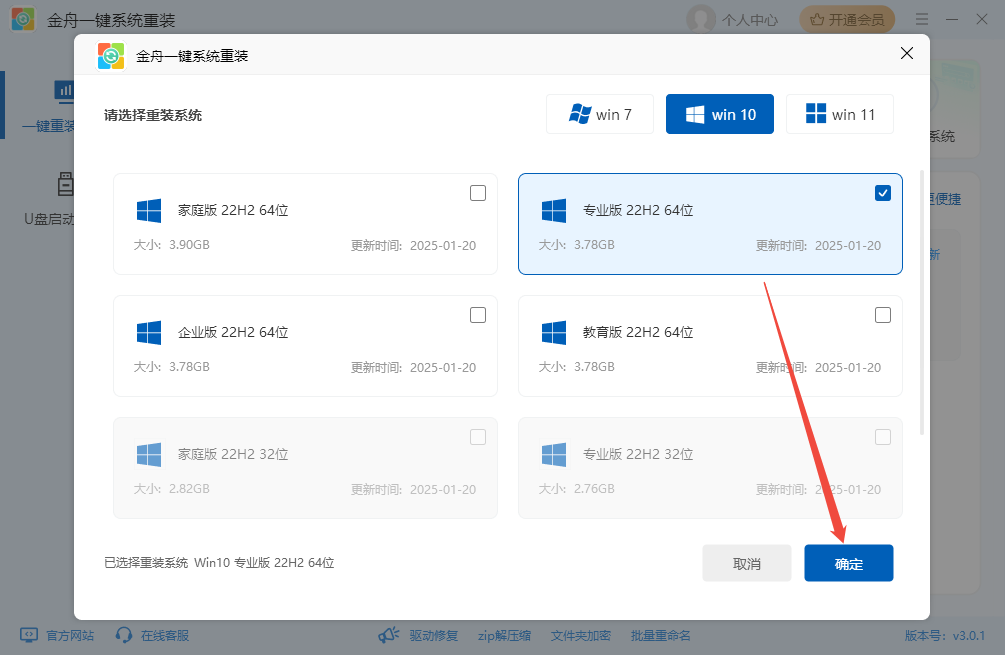Click 家庭版 22H2 32位 title text
The width and height of the screenshot is (1005, 655).
233,454
